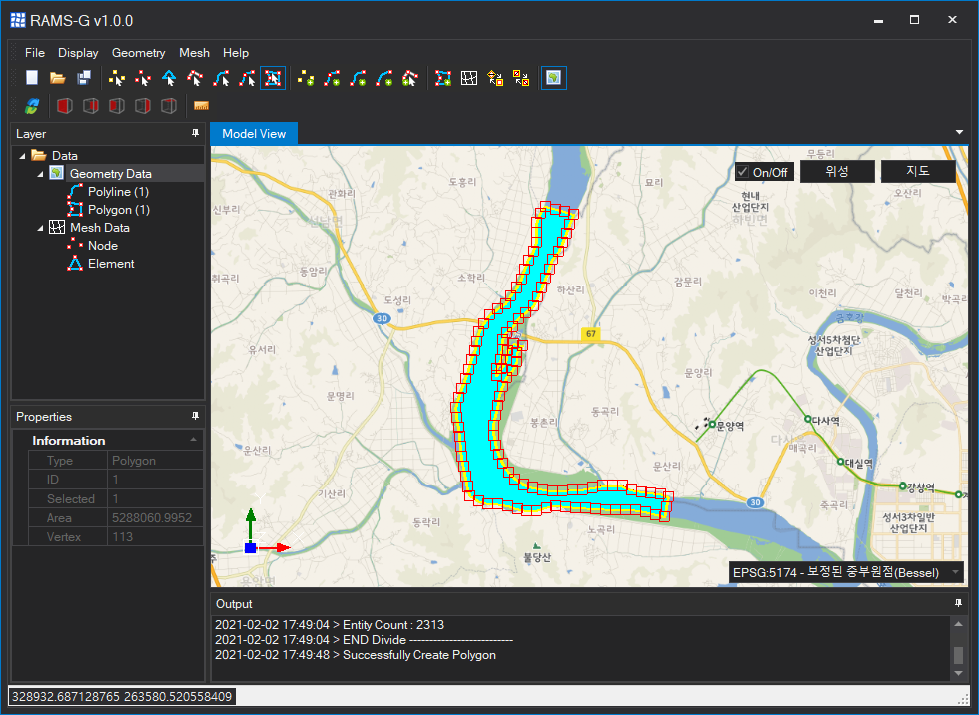This screenshot has height=715, width=979.
Task: Click the cube view with solid red front face
Action: 64,106
